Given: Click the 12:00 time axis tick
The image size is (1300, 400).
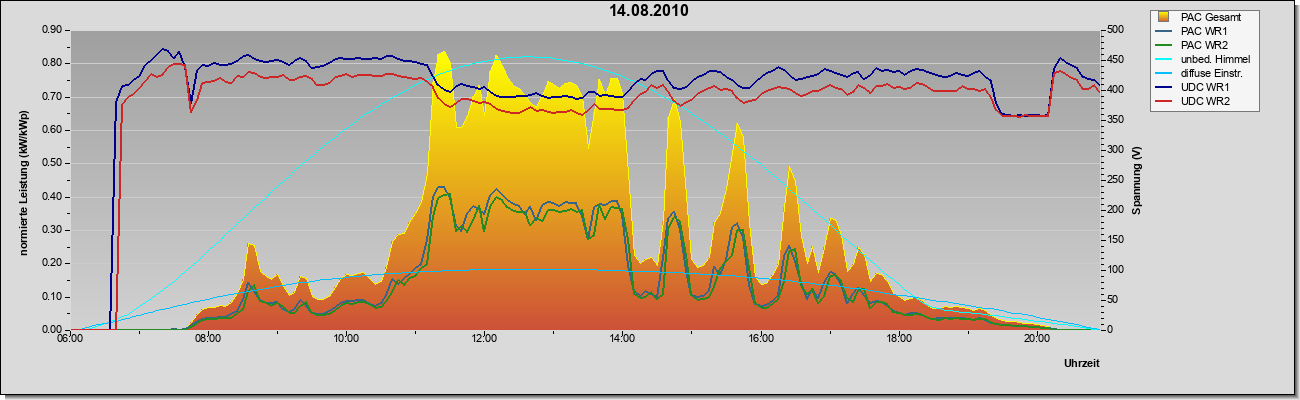Looking at the screenshot, I should tap(484, 338).
